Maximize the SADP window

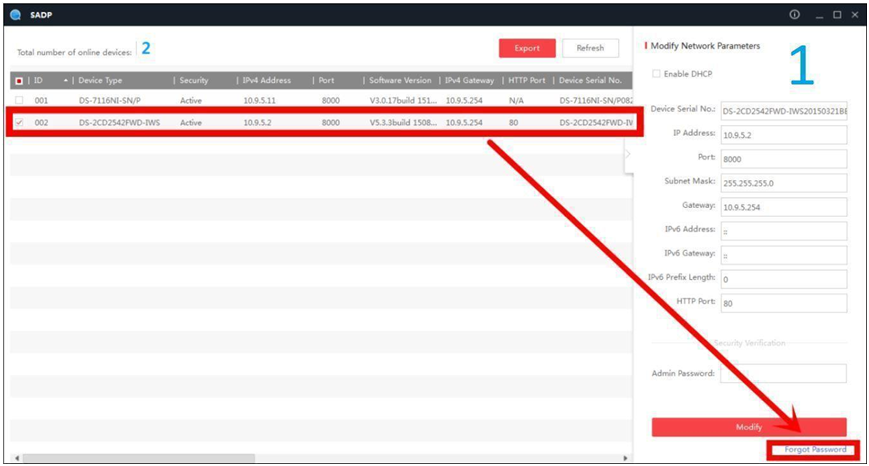836,15
